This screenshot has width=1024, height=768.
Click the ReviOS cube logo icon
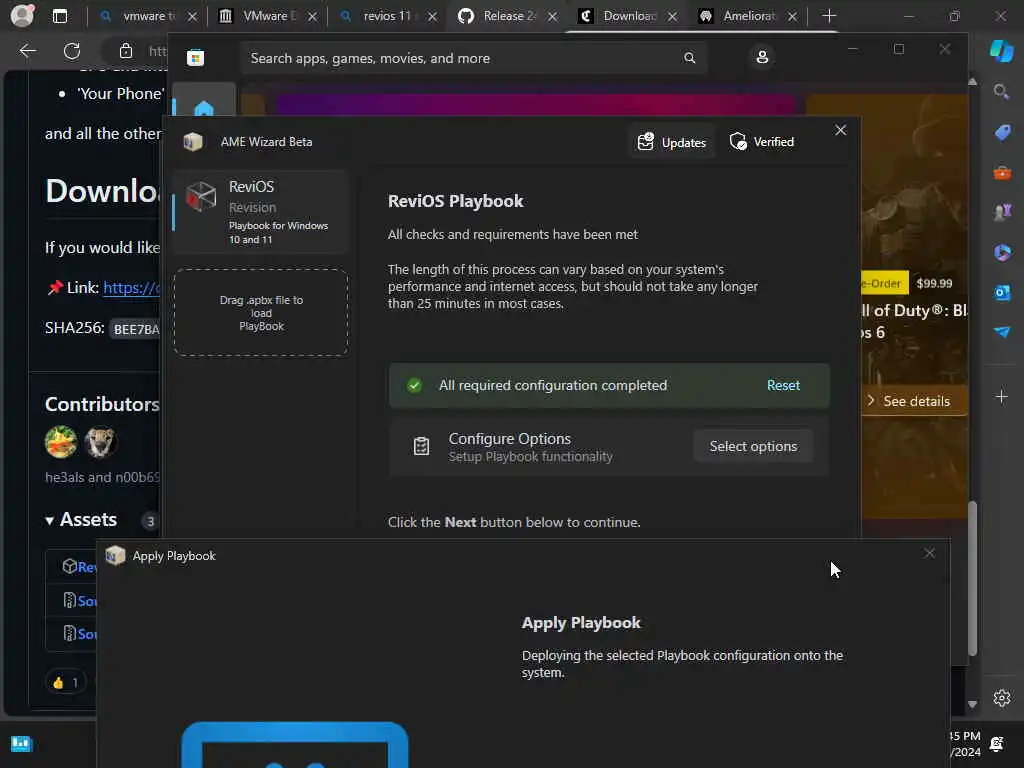200,197
